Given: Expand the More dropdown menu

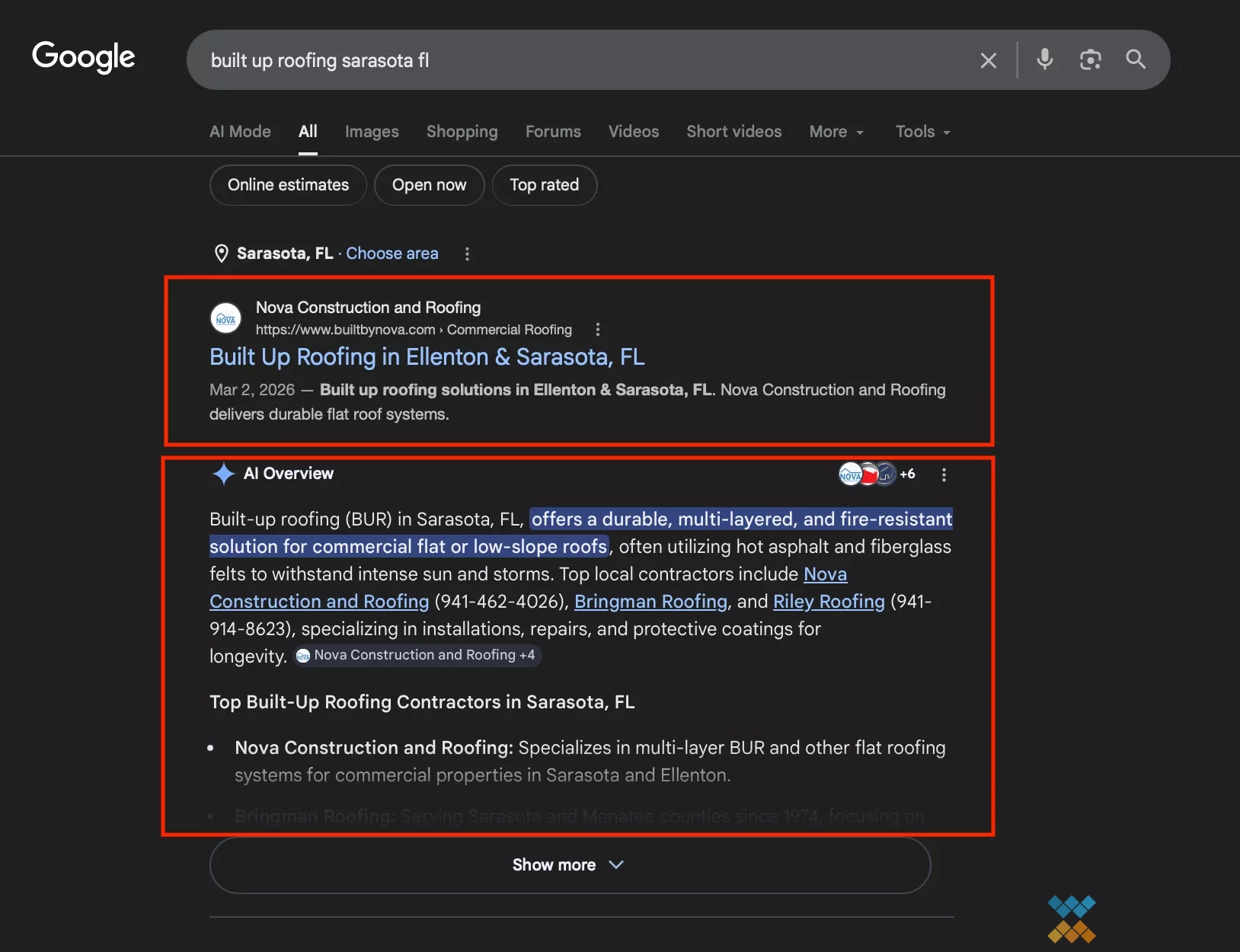Looking at the screenshot, I should (x=836, y=132).
